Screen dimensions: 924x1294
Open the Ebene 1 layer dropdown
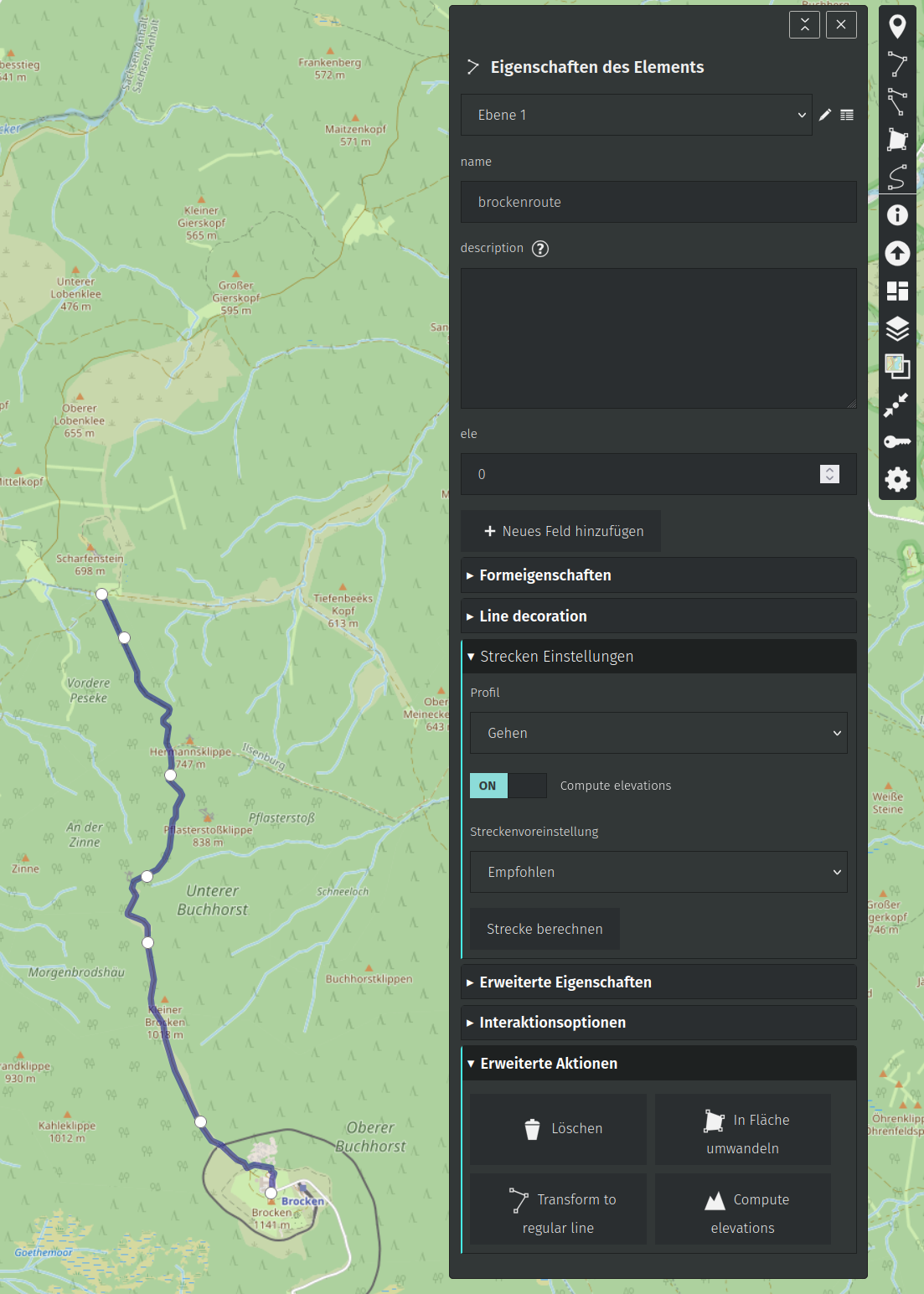coord(636,116)
